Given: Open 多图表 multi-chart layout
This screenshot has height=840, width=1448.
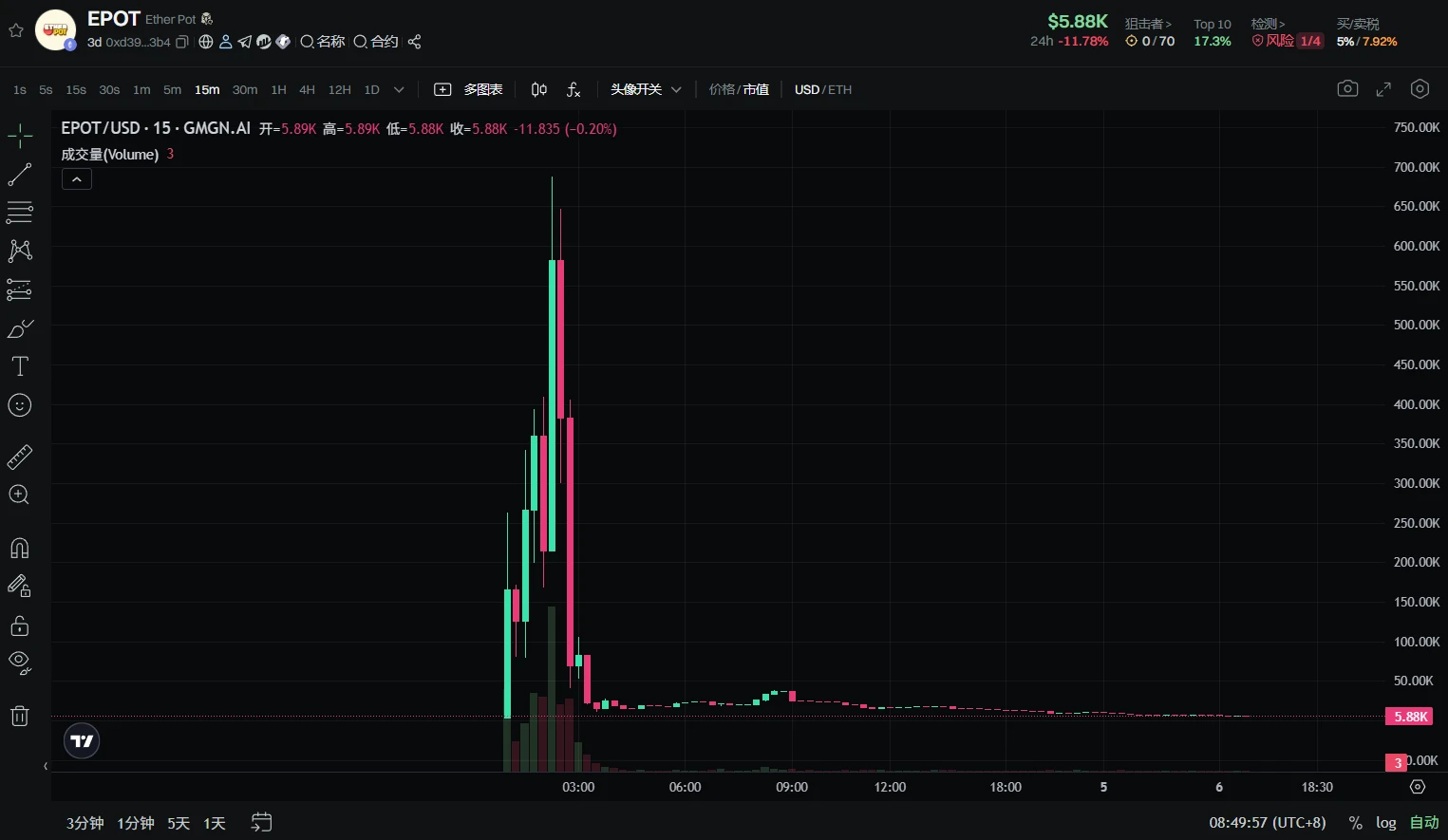Looking at the screenshot, I should 468,89.
